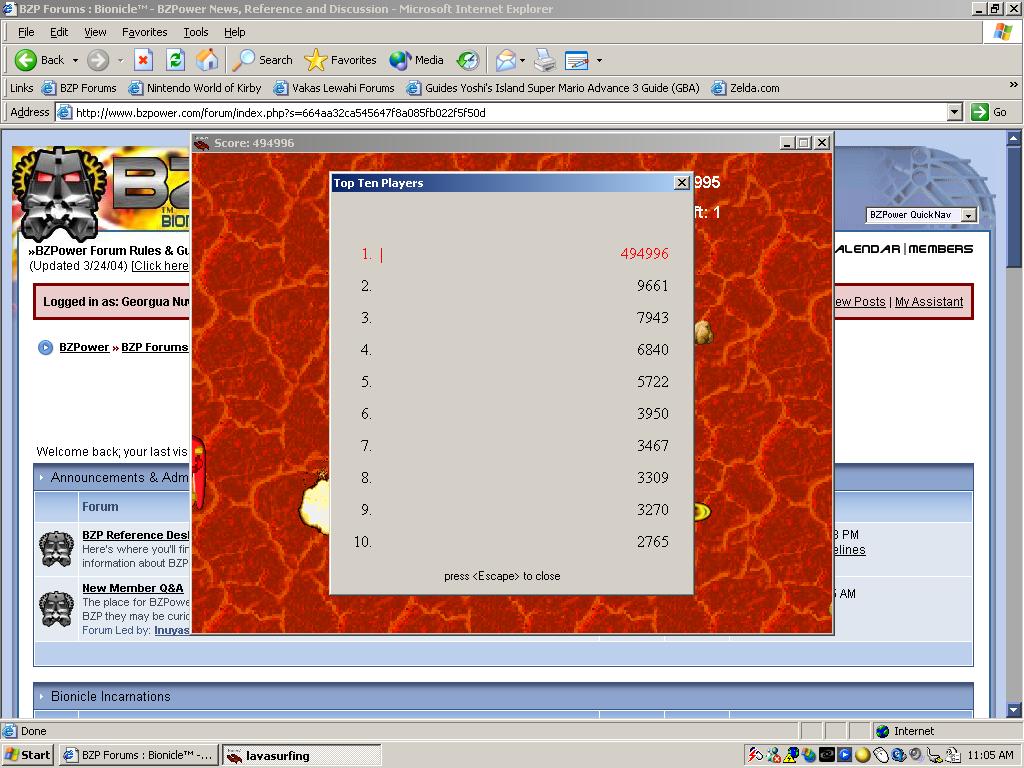
Task: Expand the Edit icon dropdown arrow
Action: click(x=599, y=60)
